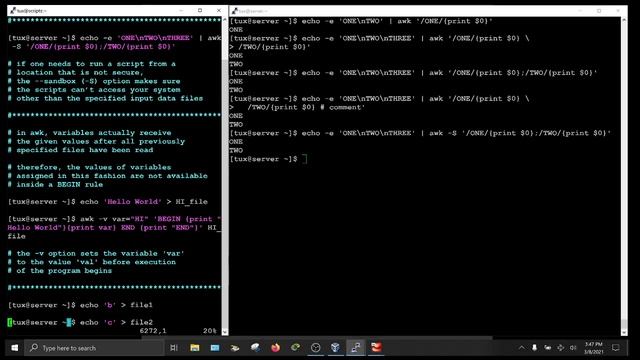640x360 pixels.
Task: Open Task View from the taskbar
Action: tap(174, 348)
